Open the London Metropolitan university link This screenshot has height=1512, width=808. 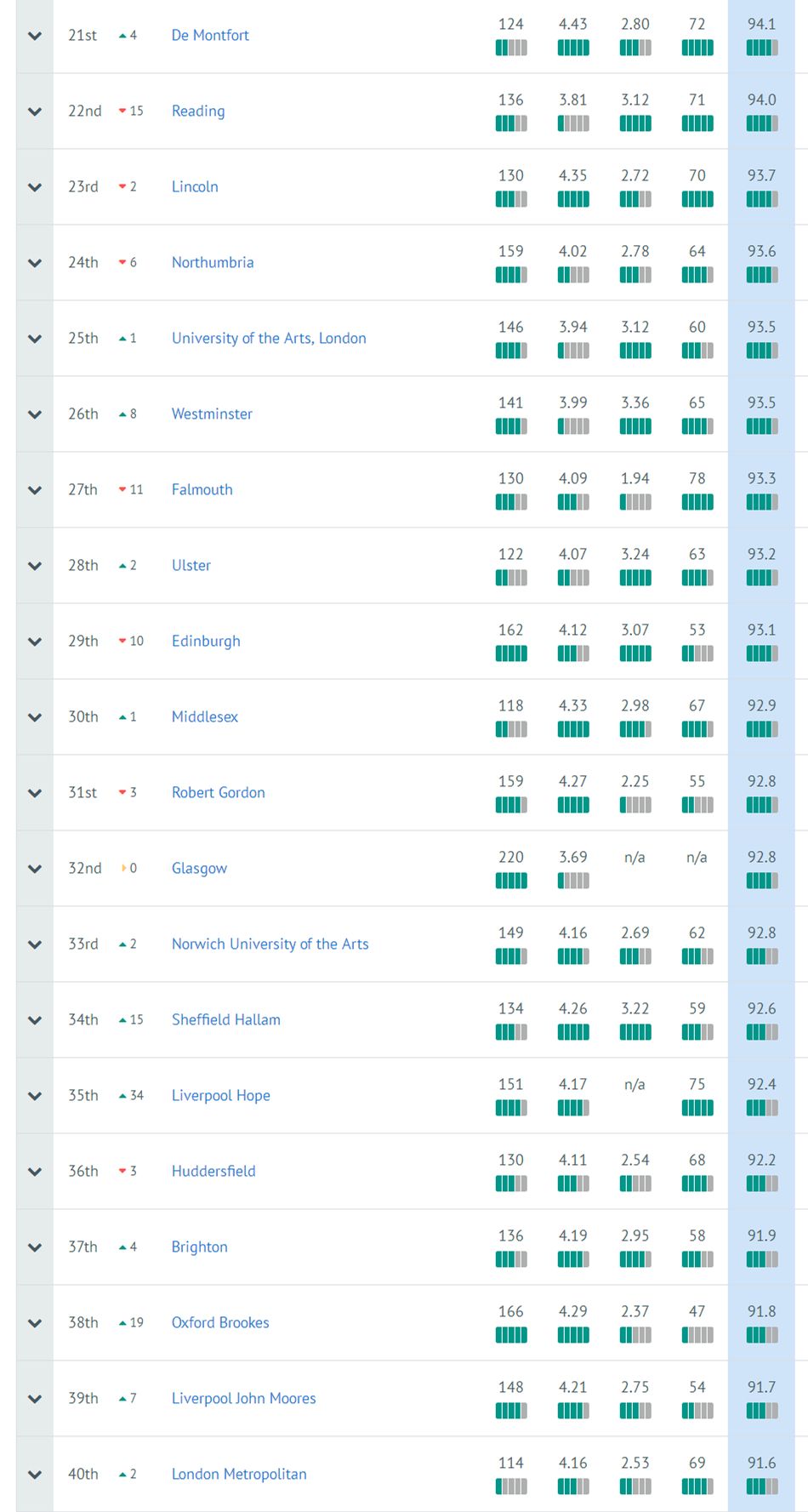[239, 1474]
